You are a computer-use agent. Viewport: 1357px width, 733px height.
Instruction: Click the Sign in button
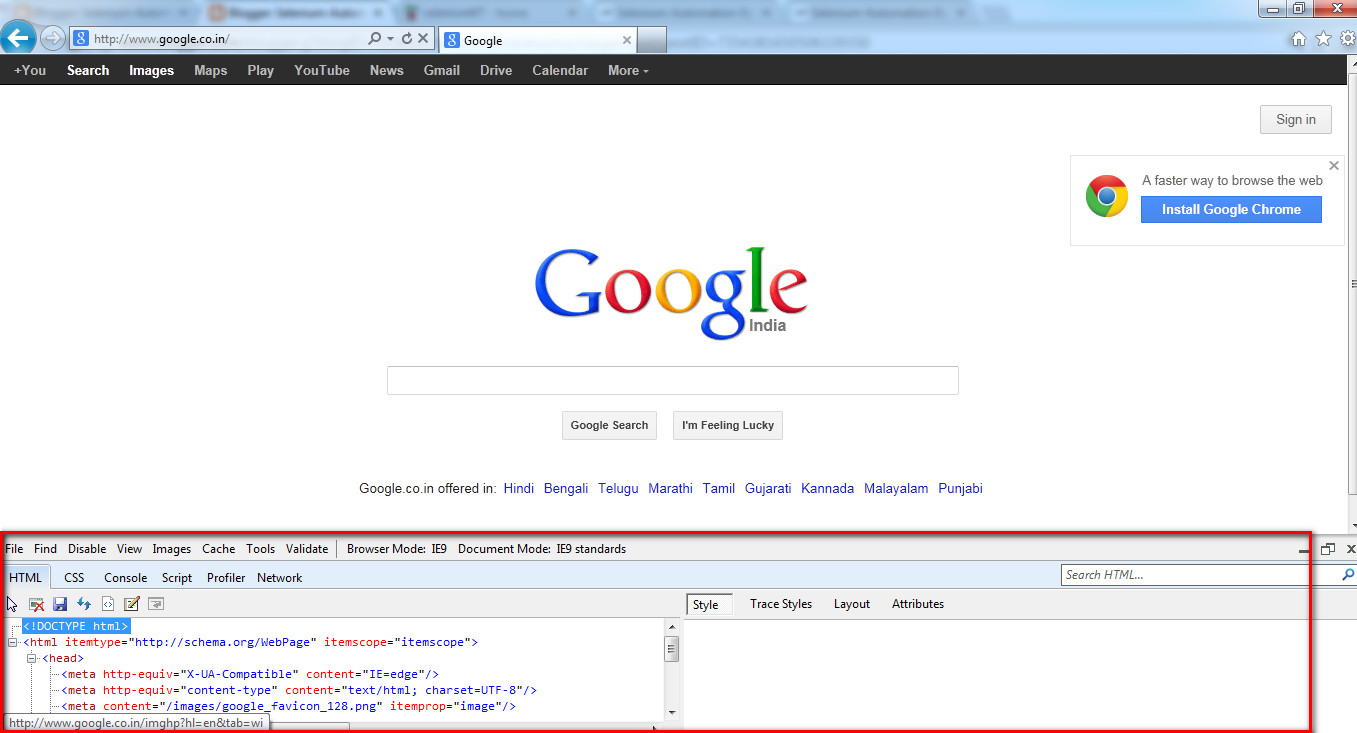[x=1296, y=119]
